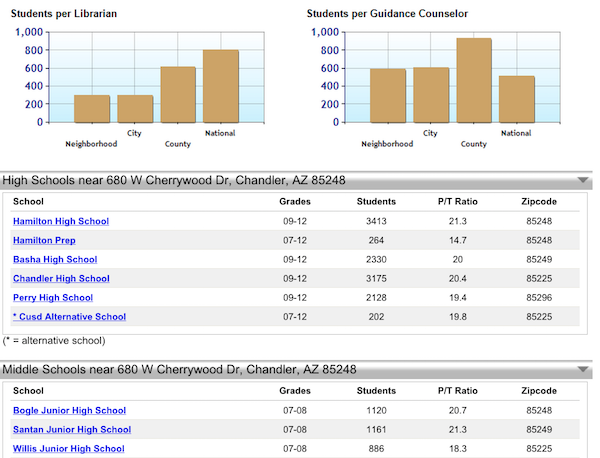The image size is (600, 458).
Task: Click the Middle Schools near Cherrywood header title
Action: pos(179,370)
